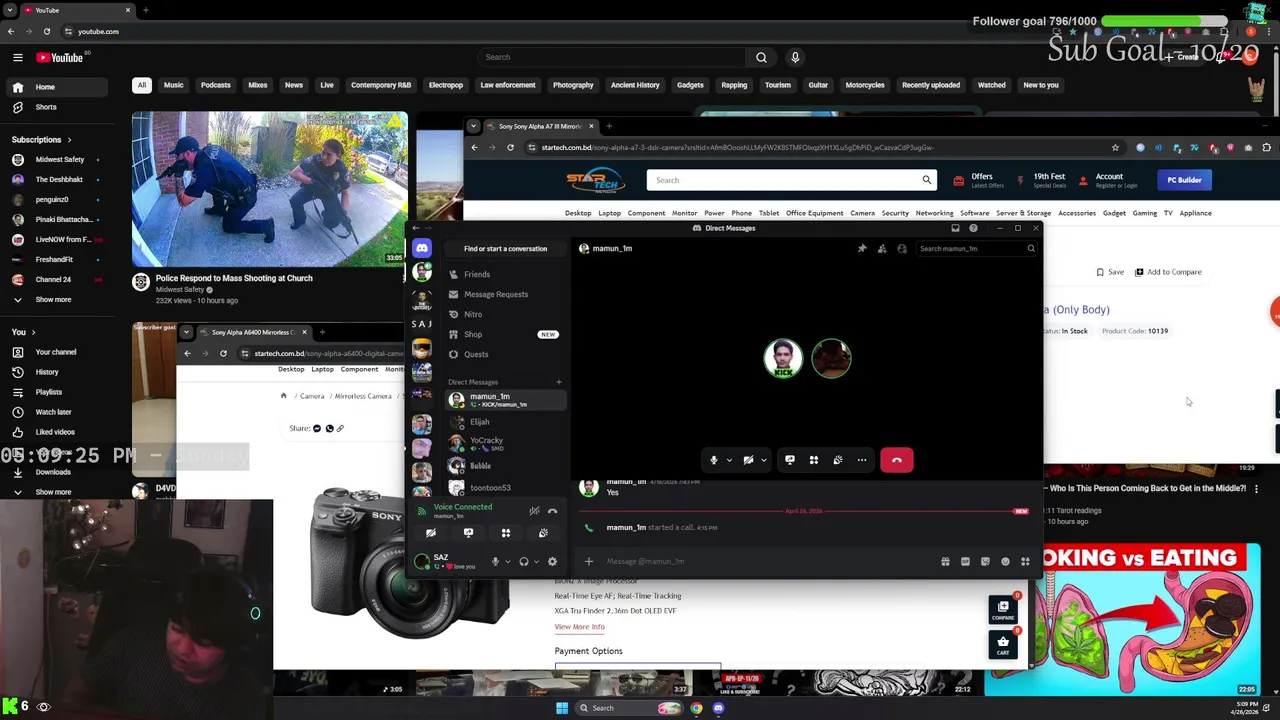Open Discord inbox icon in title bar
This screenshot has width=1280, height=720.
(955, 228)
